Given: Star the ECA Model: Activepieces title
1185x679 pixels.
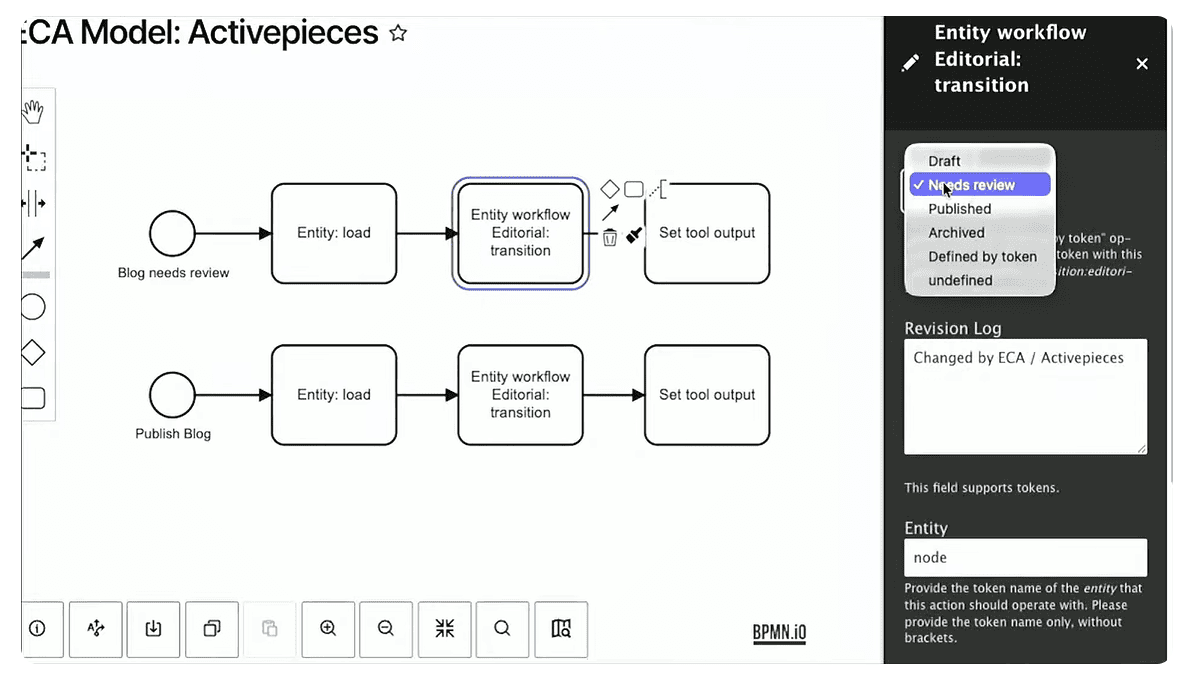Looking at the screenshot, I should click(398, 34).
